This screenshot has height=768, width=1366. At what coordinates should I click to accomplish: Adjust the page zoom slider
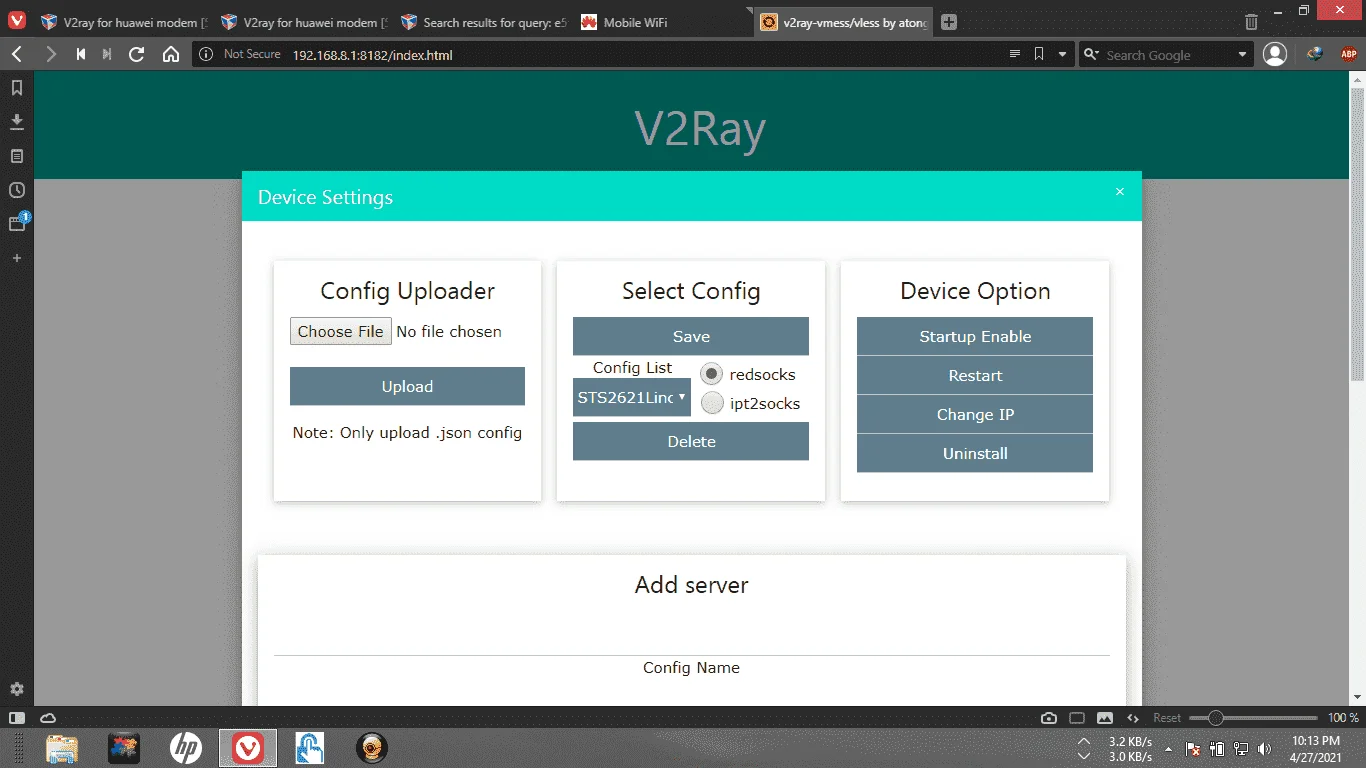tap(1254, 718)
